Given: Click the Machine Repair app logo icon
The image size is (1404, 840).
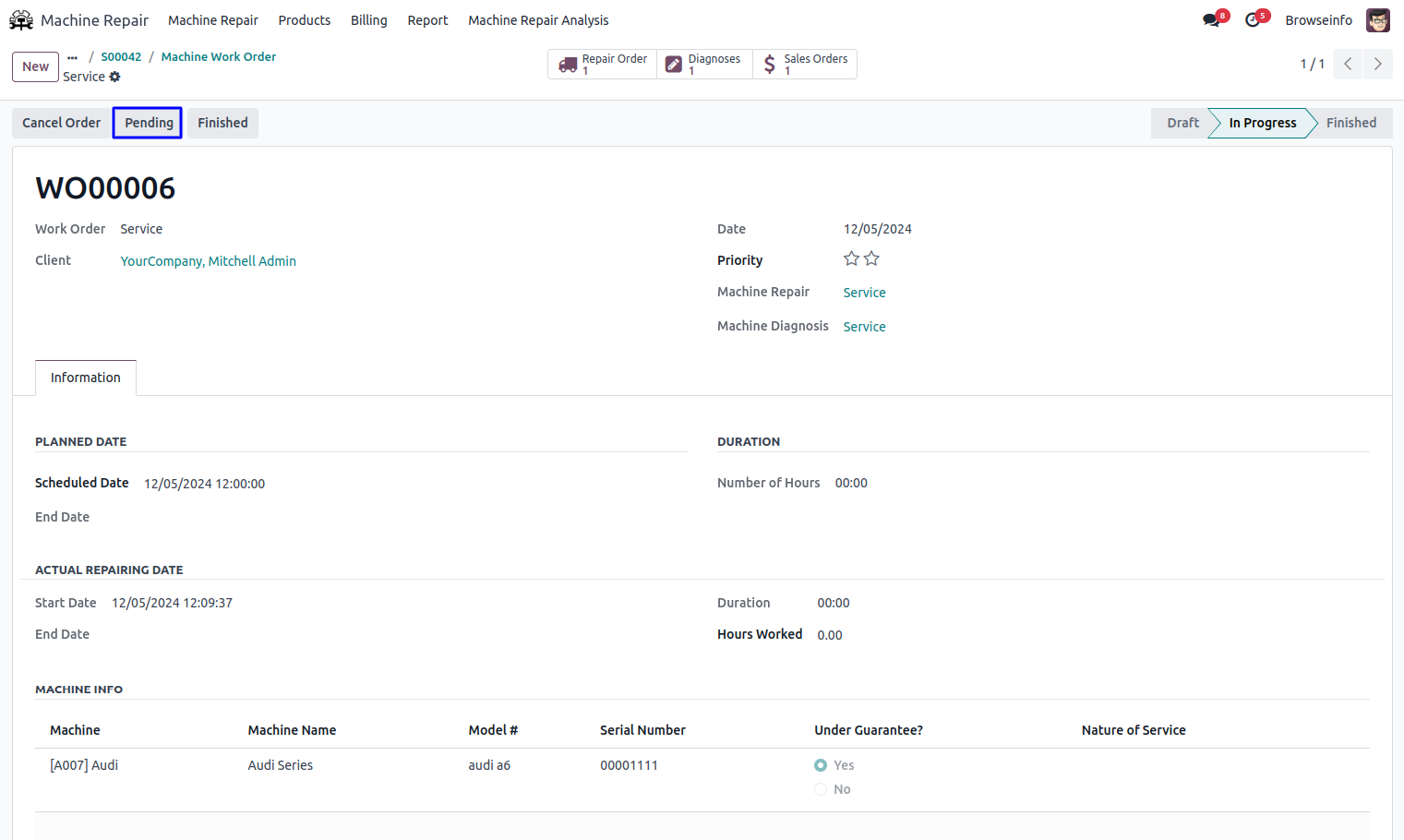Looking at the screenshot, I should pos(21,20).
